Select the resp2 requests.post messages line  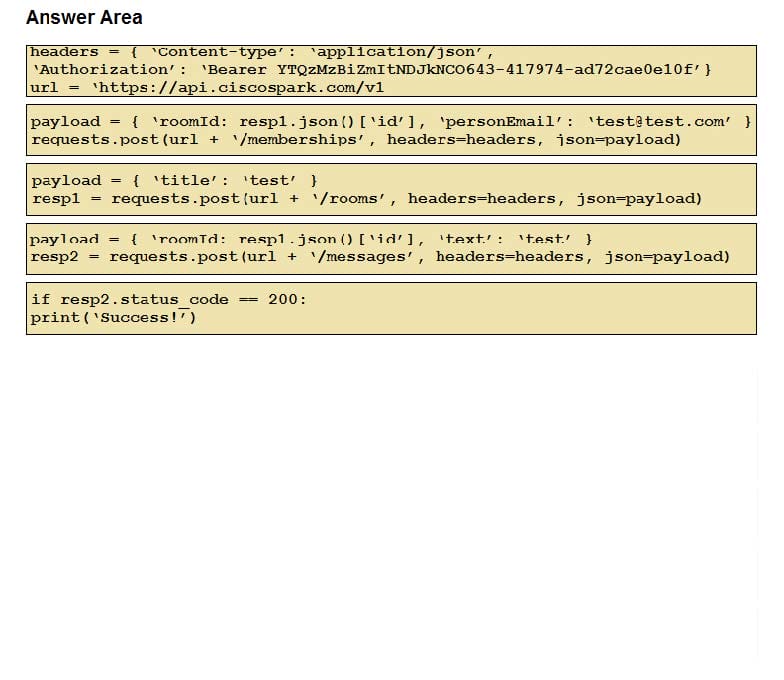point(380,256)
